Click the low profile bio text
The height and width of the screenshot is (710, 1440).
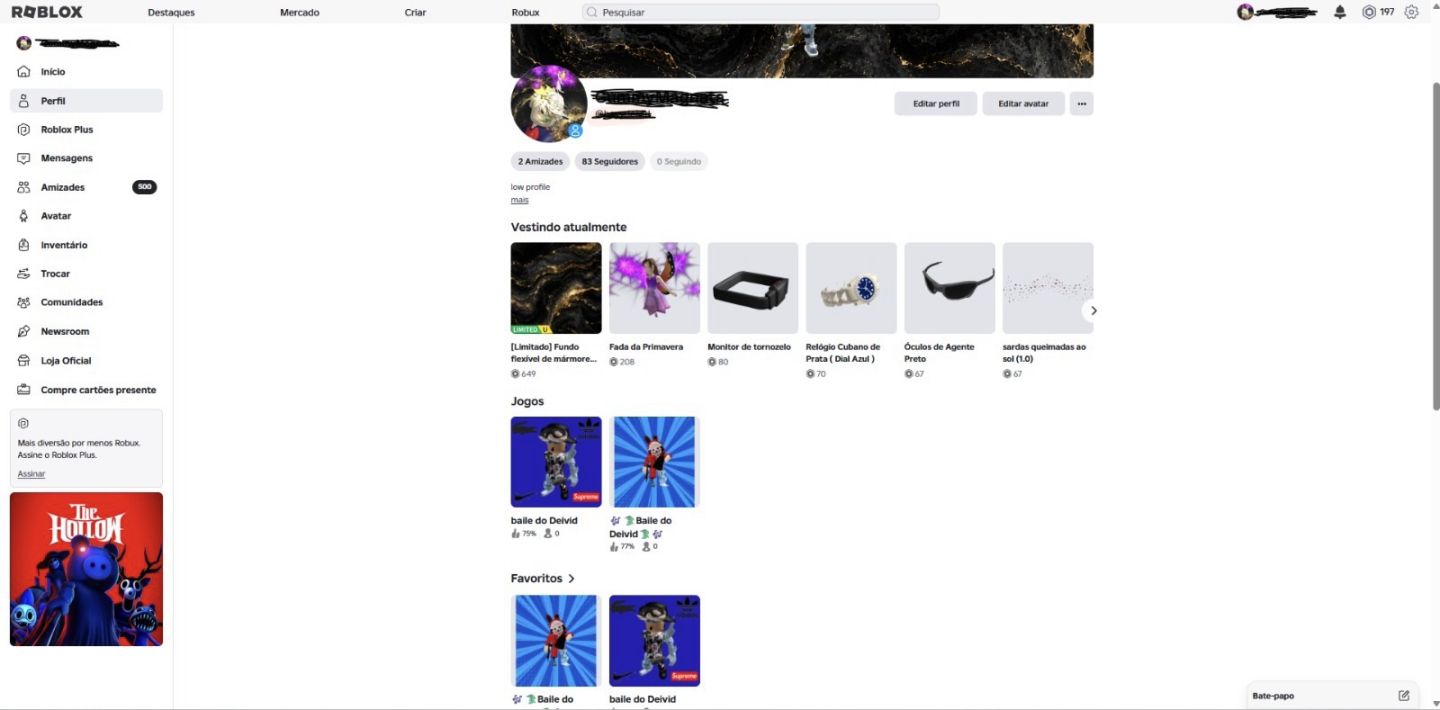(530, 187)
